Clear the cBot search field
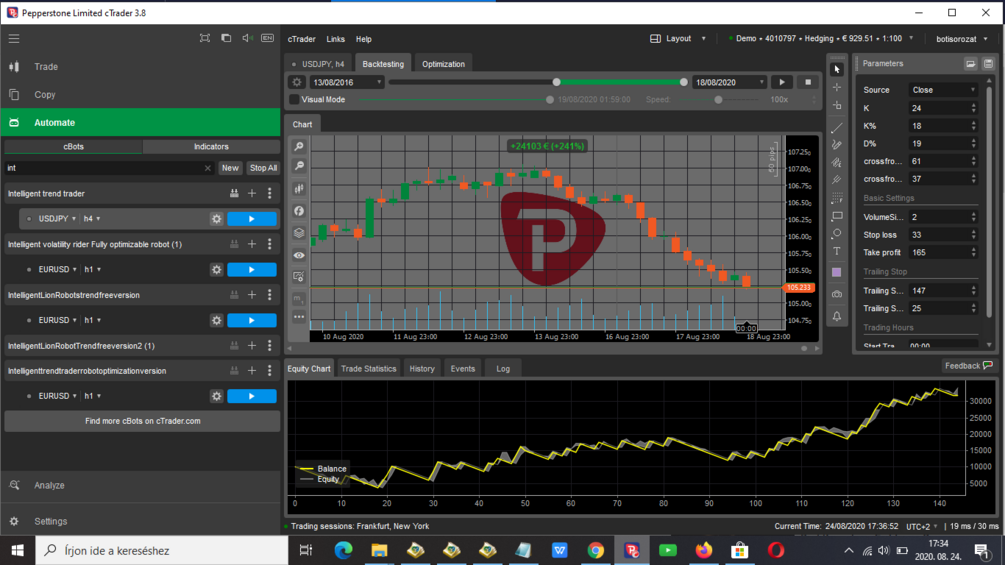The width and height of the screenshot is (1005, 565). [208, 168]
